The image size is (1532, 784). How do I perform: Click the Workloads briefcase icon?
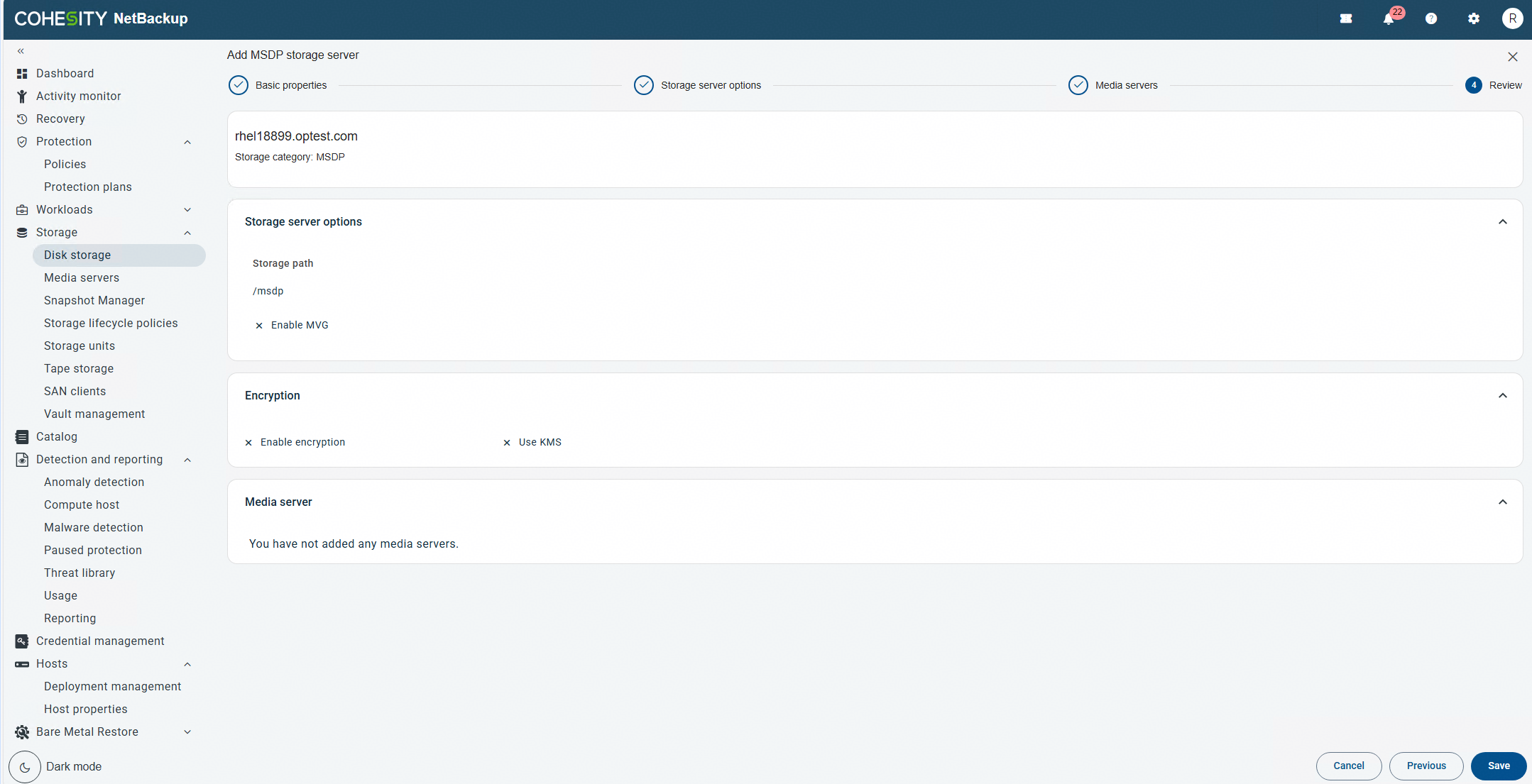(x=22, y=210)
